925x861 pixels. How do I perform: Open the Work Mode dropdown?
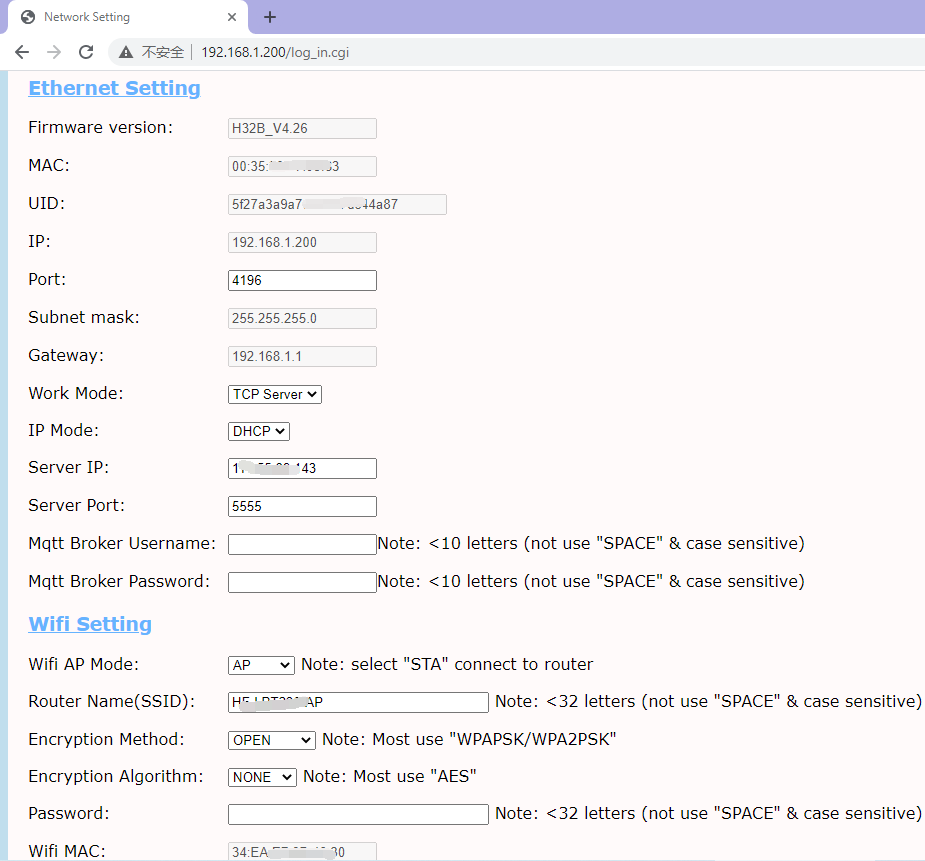click(275, 394)
